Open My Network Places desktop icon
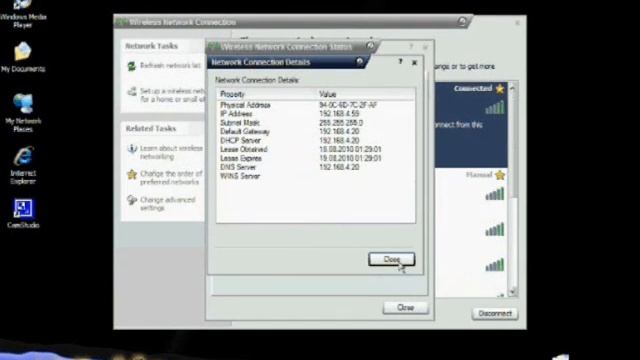The image size is (640, 360). coord(22,113)
